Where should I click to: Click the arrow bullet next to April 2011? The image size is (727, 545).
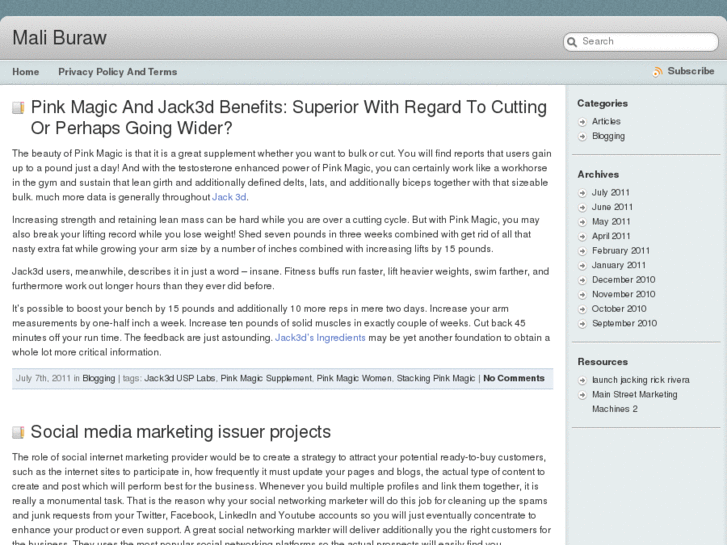(583, 237)
